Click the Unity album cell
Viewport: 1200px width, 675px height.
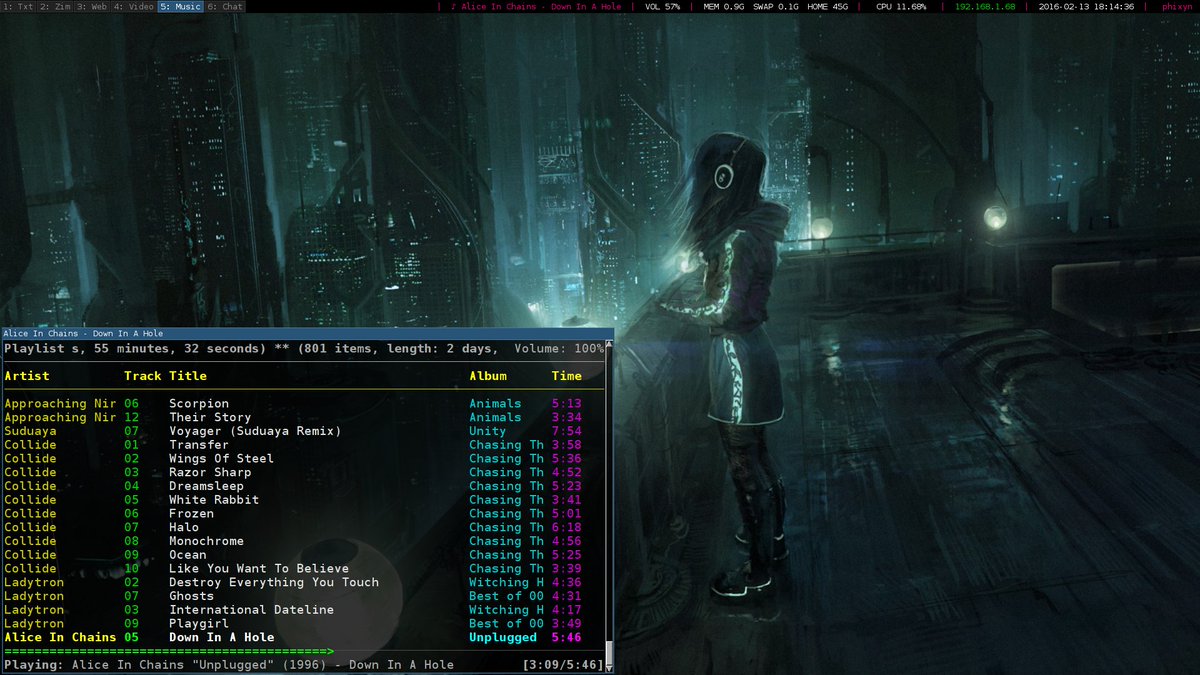pyautogui.click(x=488, y=431)
